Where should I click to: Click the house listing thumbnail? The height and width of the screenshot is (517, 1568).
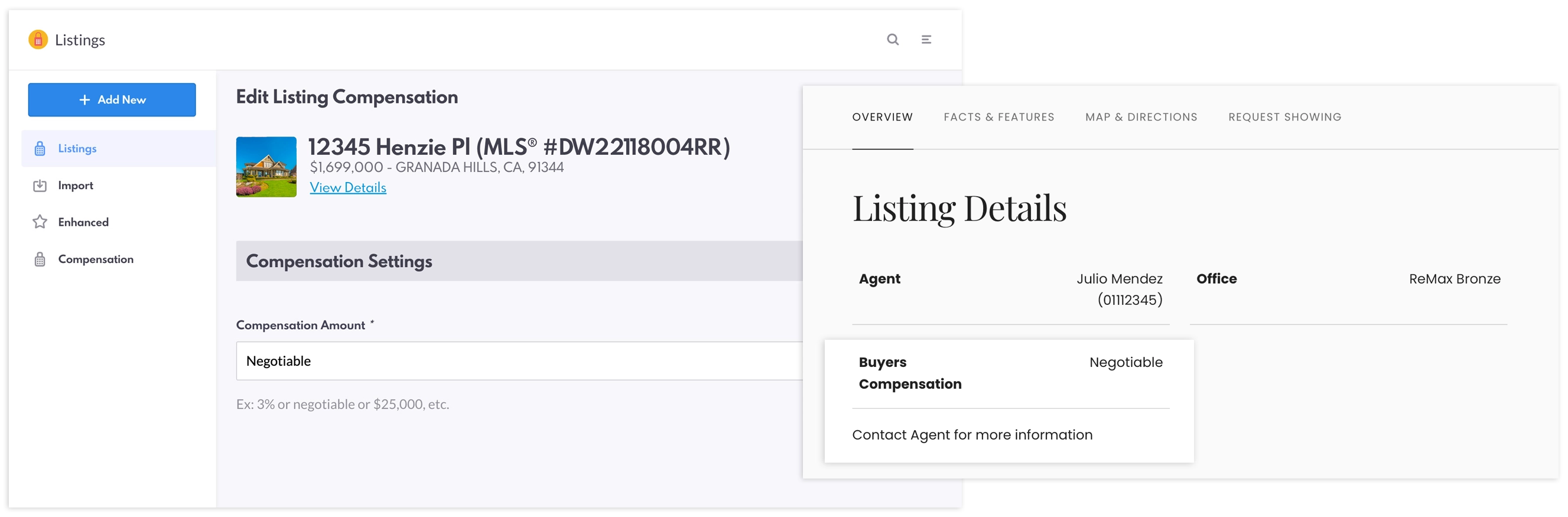(x=266, y=167)
